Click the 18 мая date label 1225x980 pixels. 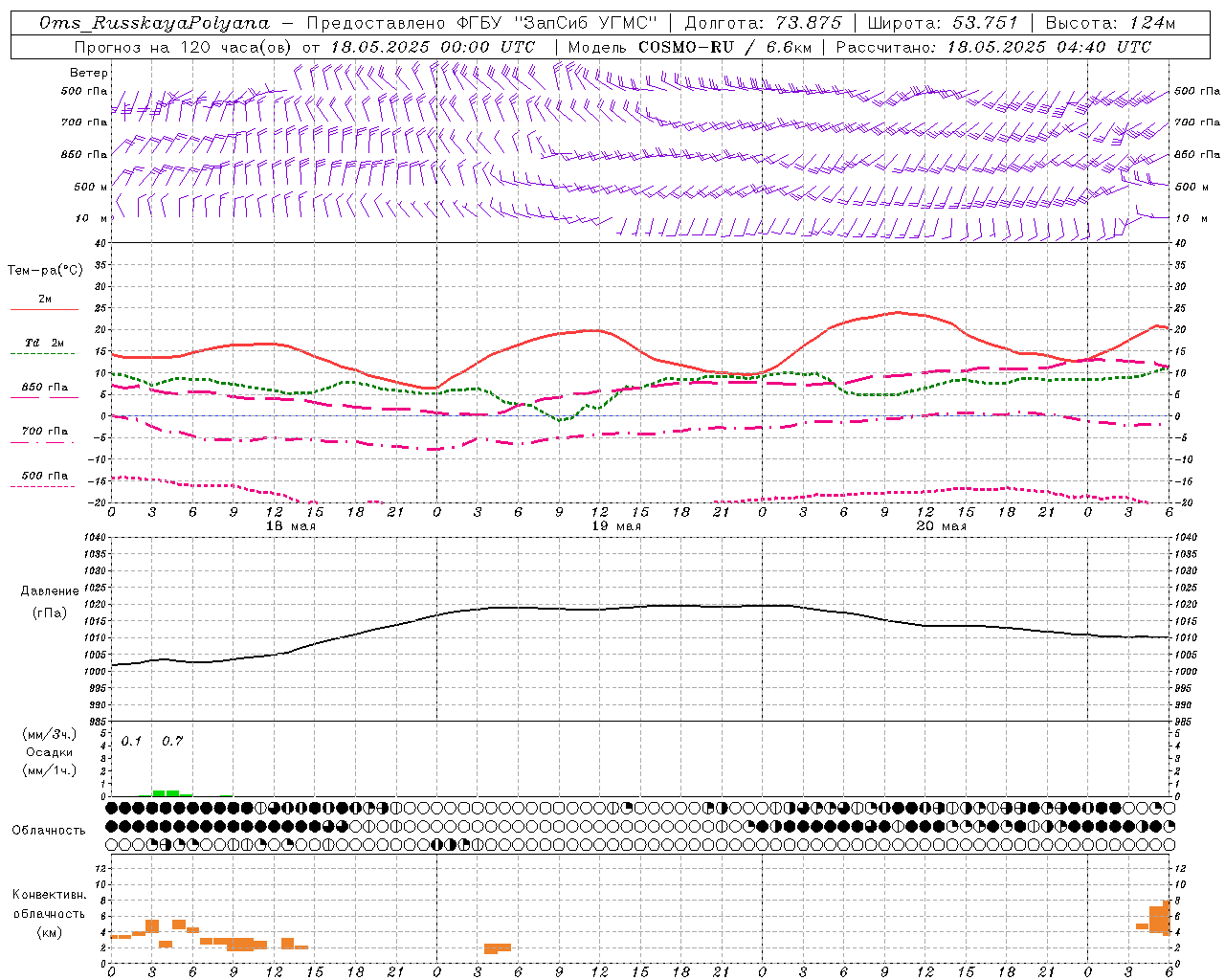click(291, 526)
